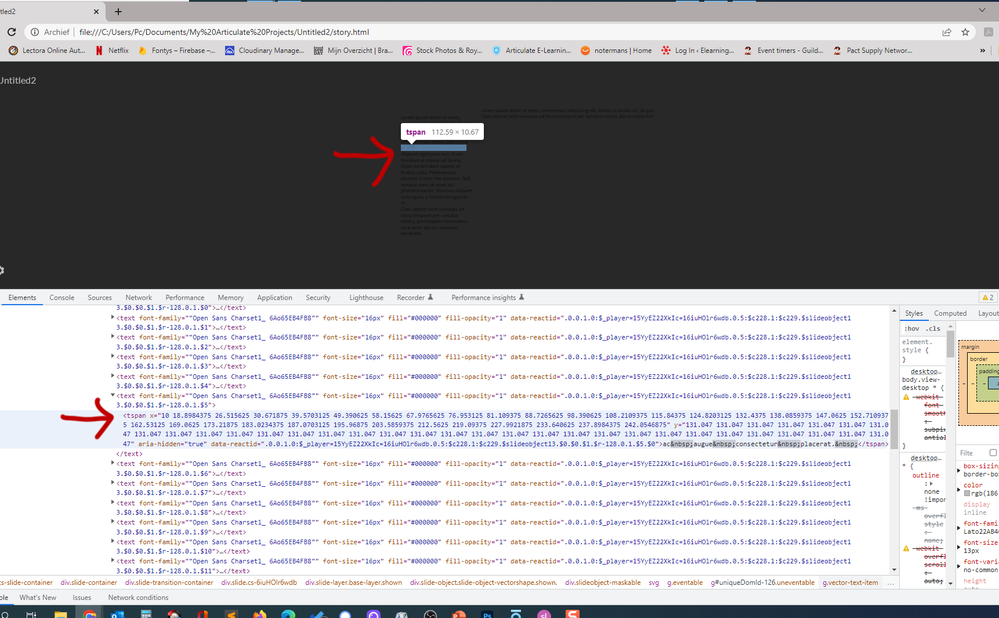Image resolution: width=999 pixels, height=618 pixels.
Task: Open the Network tab
Action: [138, 298]
